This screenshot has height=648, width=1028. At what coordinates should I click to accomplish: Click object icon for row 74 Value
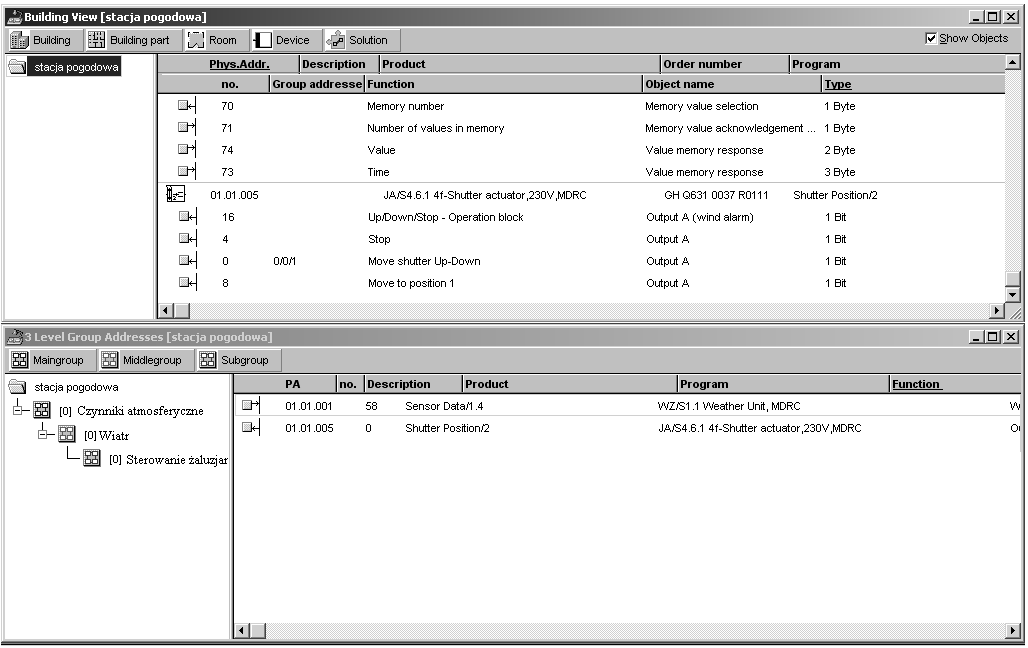click(187, 150)
